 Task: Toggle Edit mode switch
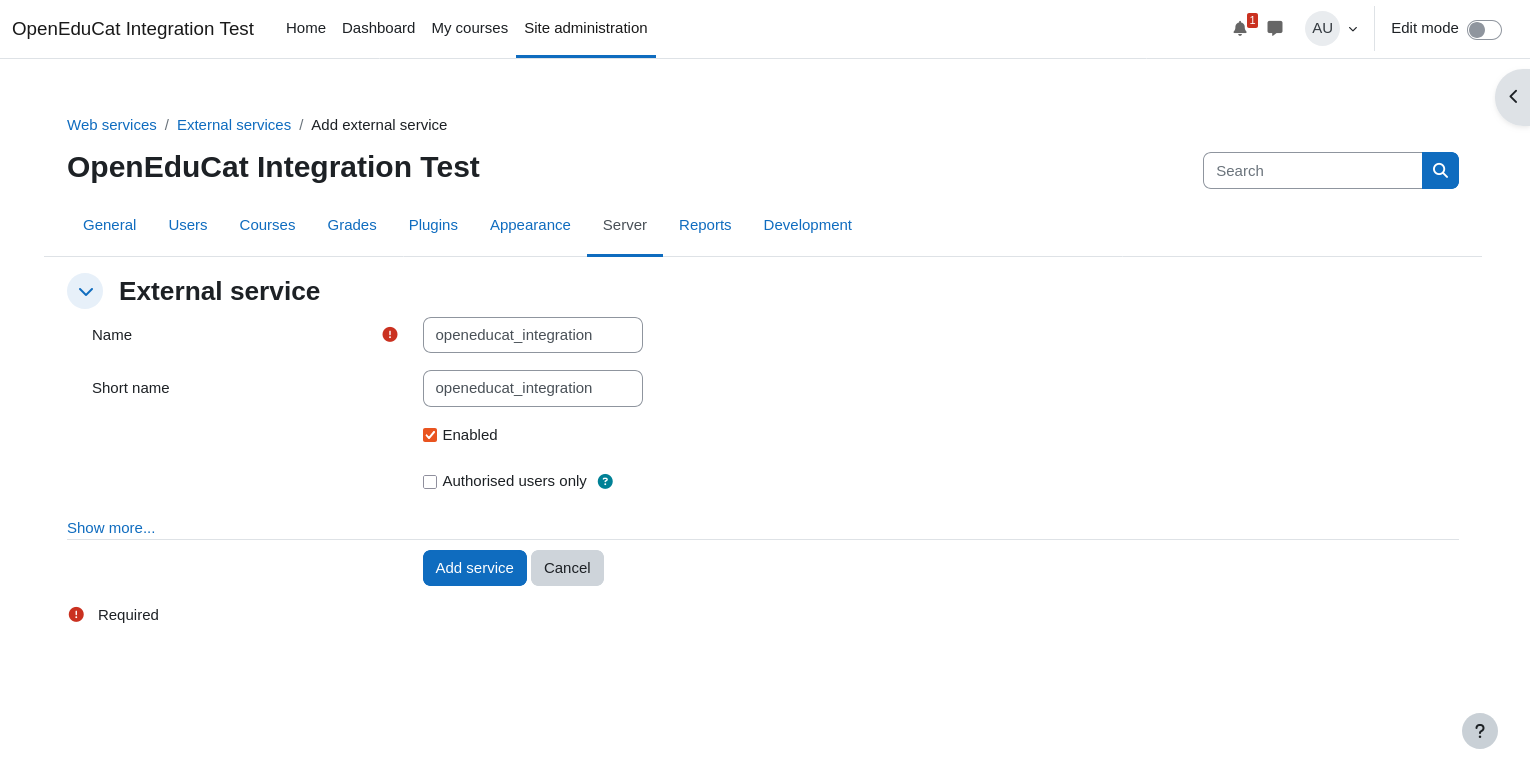click(1484, 30)
